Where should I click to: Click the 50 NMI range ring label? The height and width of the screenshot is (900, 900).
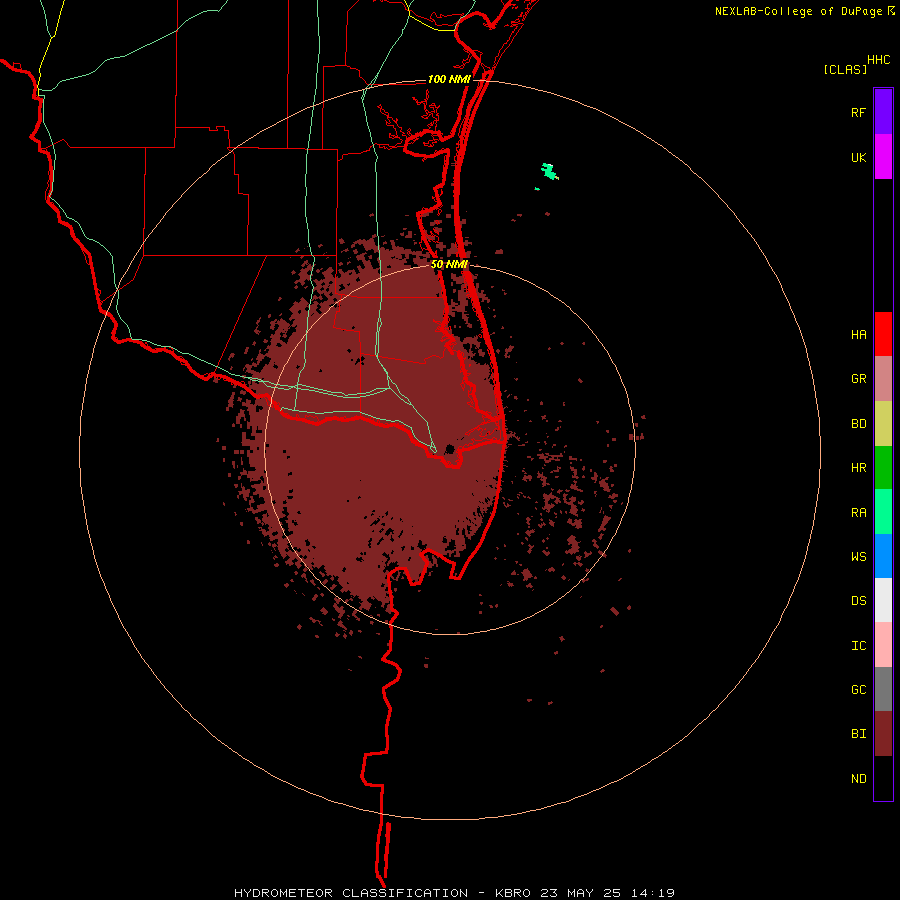click(449, 265)
